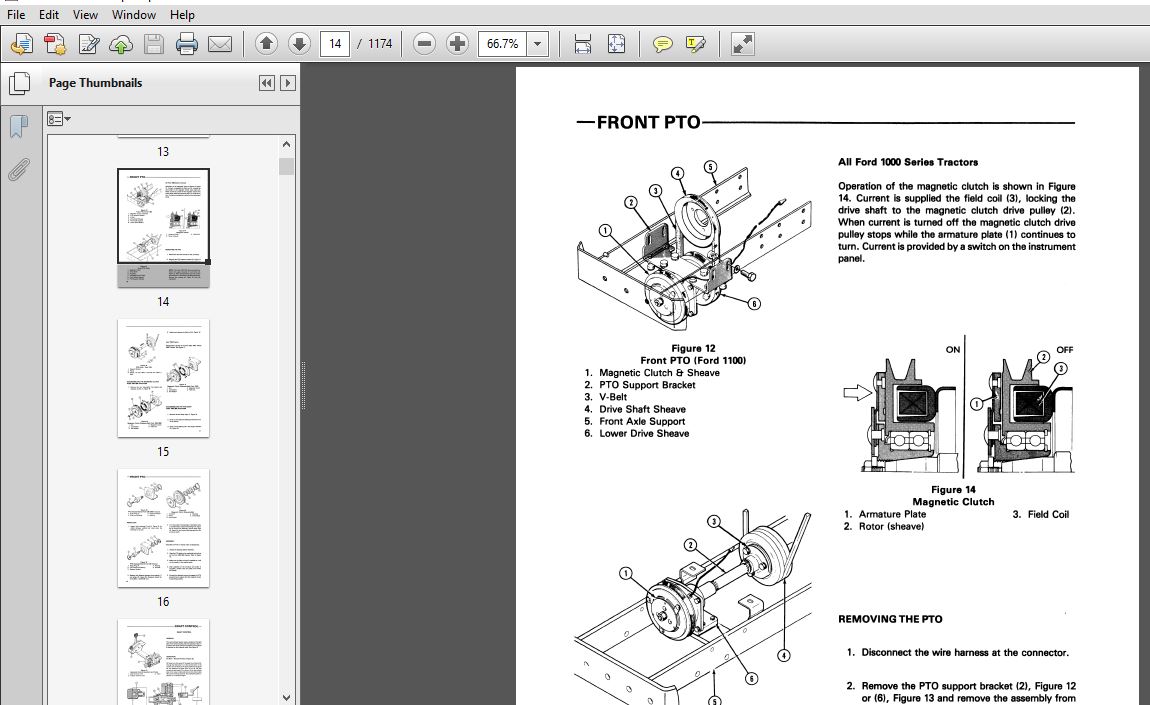Click the Open file toolbar icon
Viewport: 1150px width, 705px height.
pos(21,44)
